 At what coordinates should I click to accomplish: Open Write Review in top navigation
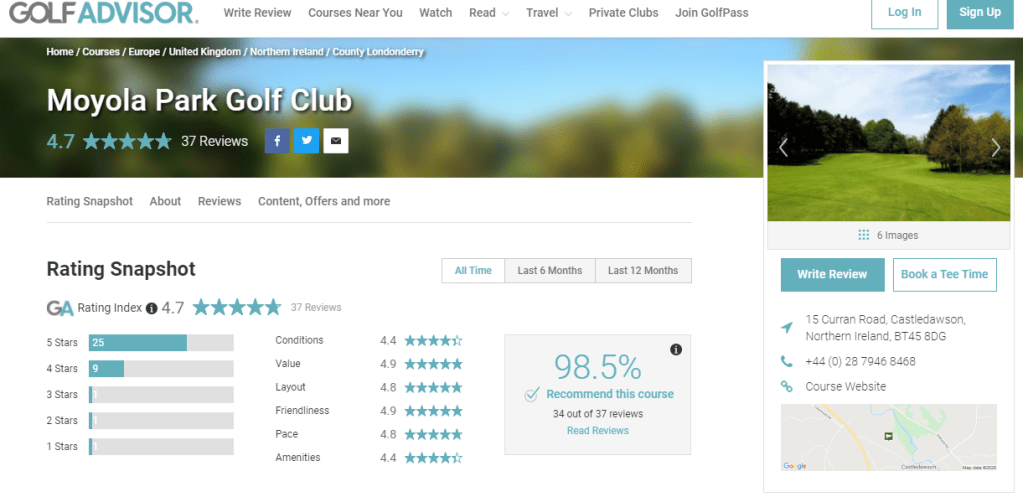coord(258,13)
